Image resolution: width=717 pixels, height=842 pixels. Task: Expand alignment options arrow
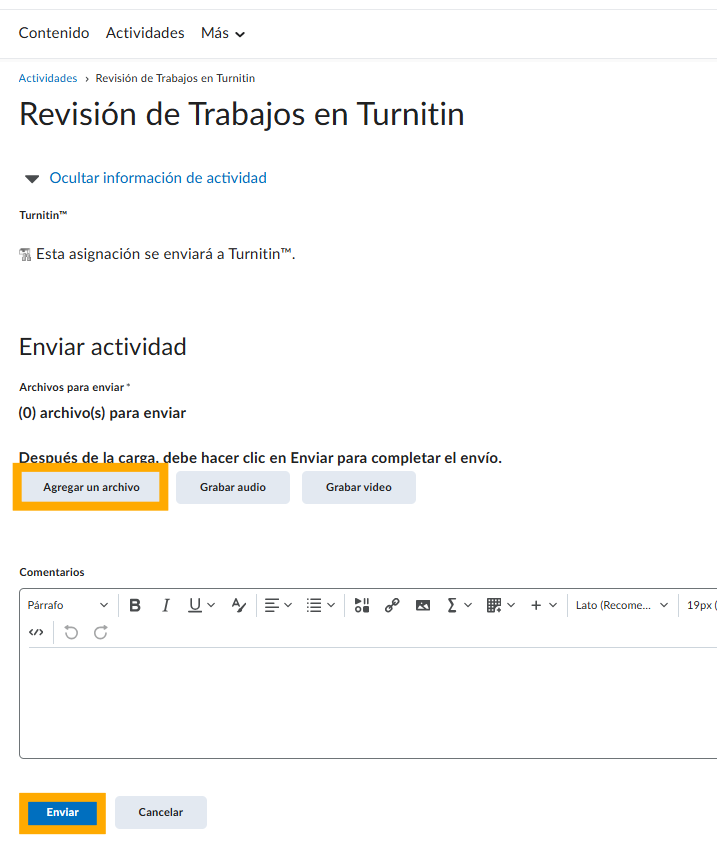(288, 605)
